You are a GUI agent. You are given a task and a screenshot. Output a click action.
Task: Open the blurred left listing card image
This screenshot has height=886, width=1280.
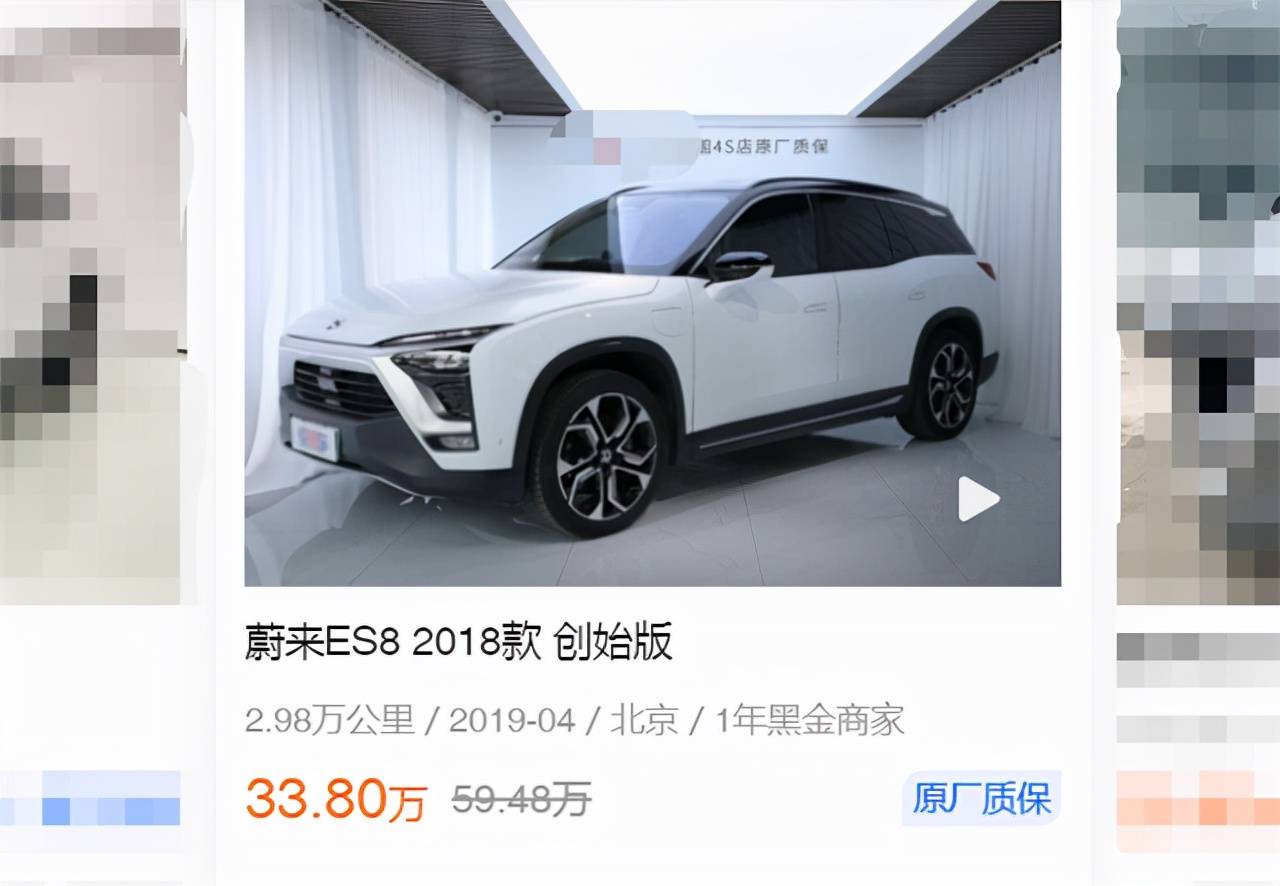pos(92,302)
